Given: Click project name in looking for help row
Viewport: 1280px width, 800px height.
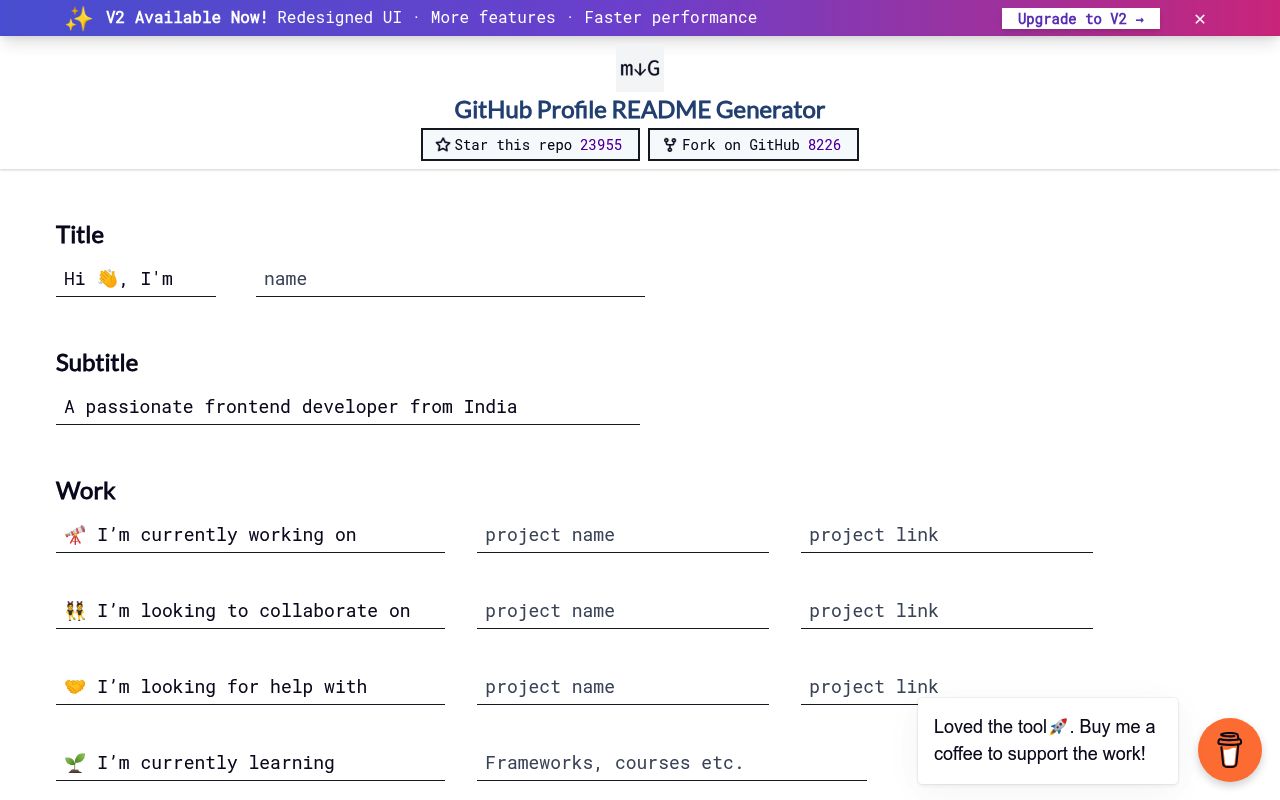Looking at the screenshot, I should pos(622,687).
